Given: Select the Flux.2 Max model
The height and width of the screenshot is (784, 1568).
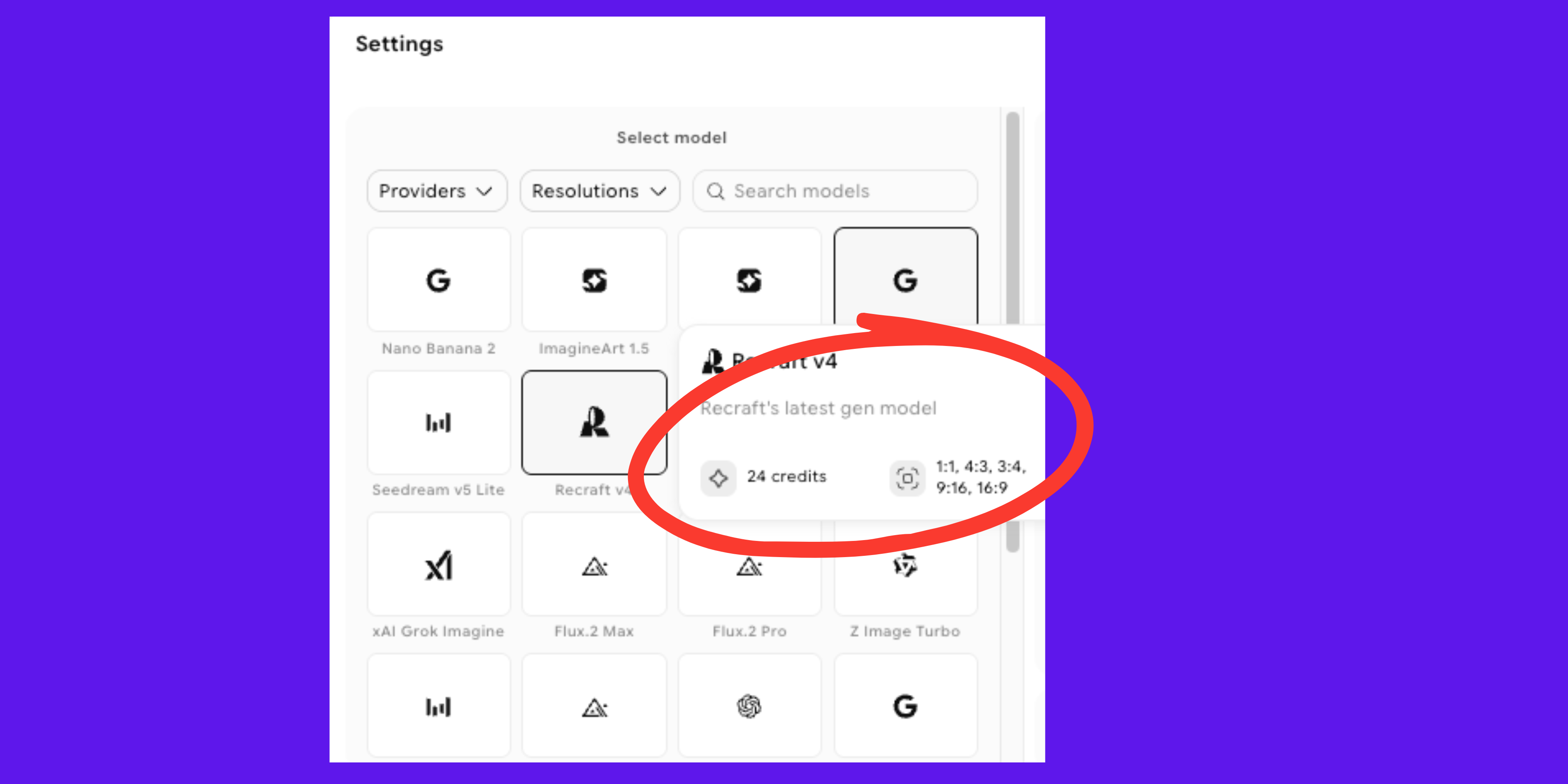Looking at the screenshot, I should (594, 565).
